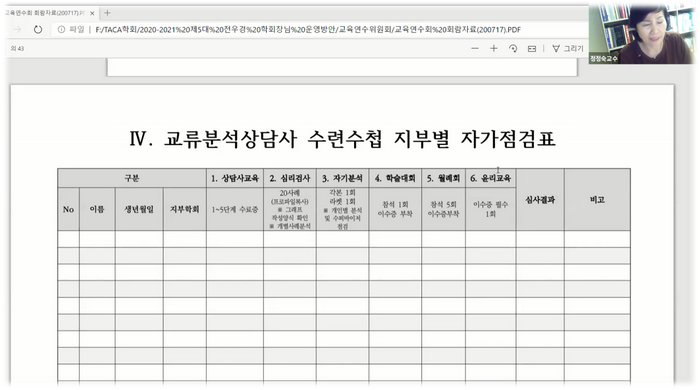Reload the page with refresh icon
Image resolution: width=700 pixels, height=390 pixels.
38,29
